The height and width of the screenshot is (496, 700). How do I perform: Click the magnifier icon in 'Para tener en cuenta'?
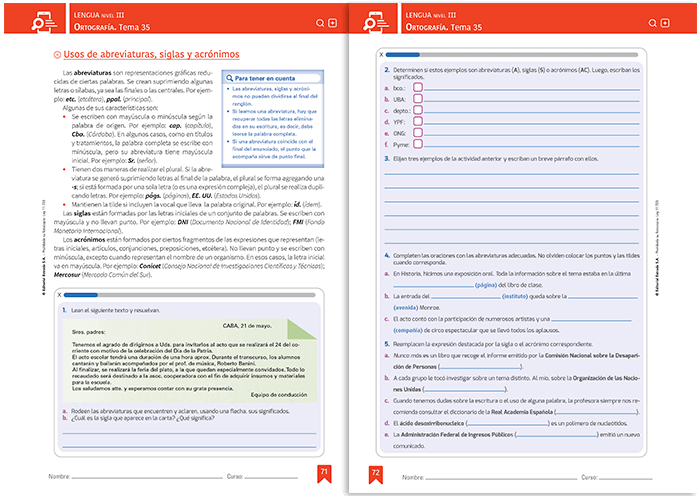coord(227,77)
